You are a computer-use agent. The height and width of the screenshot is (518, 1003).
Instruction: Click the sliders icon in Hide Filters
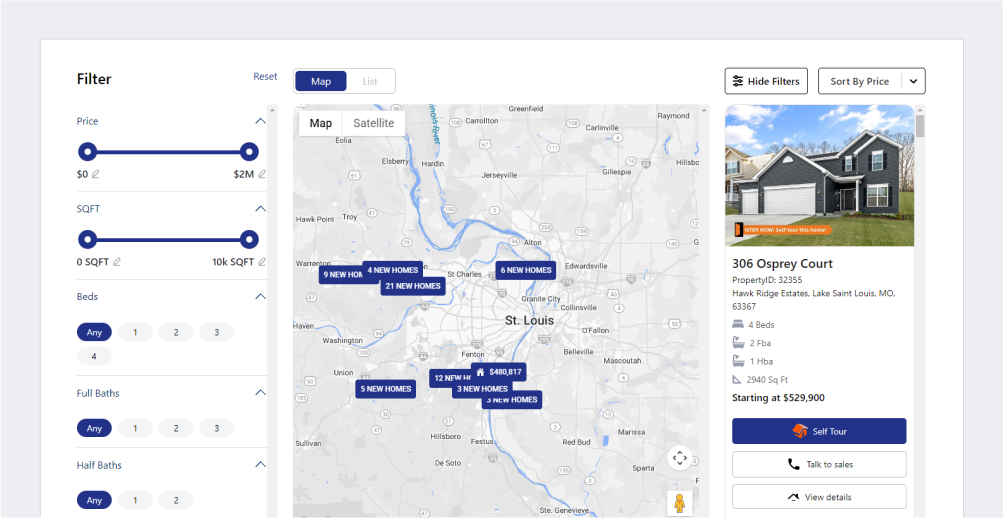(x=738, y=81)
